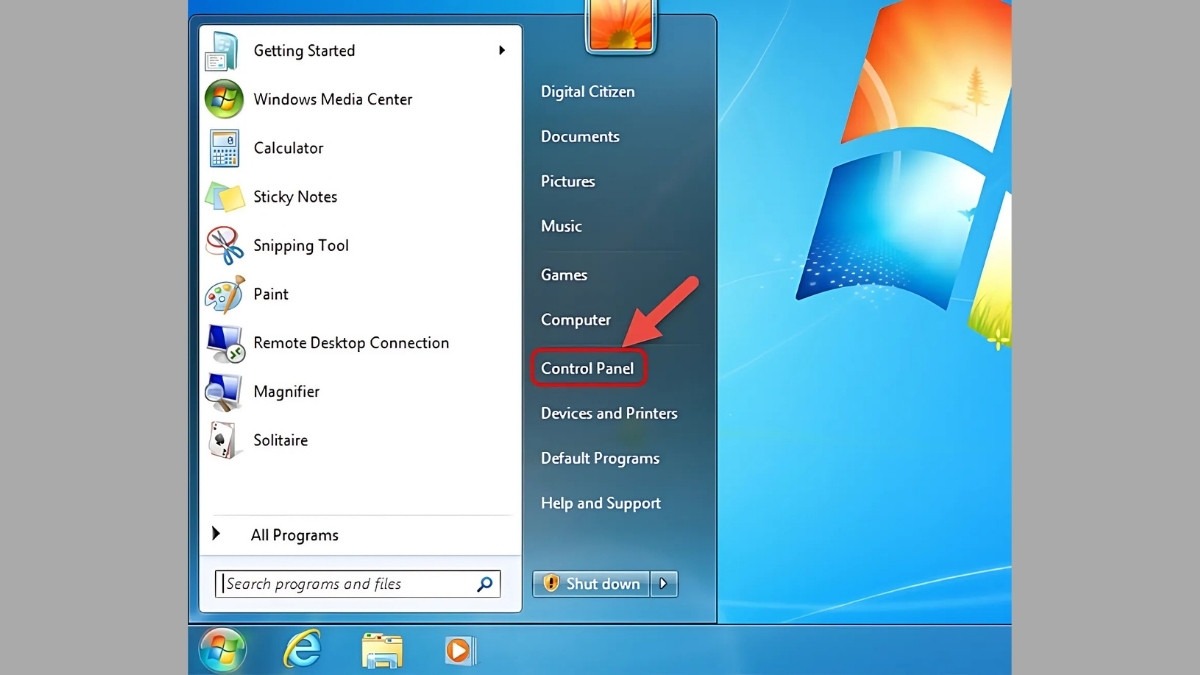The height and width of the screenshot is (675, 1200).
Task: Click the Sticky Notes text label
Action: point(295,197)
